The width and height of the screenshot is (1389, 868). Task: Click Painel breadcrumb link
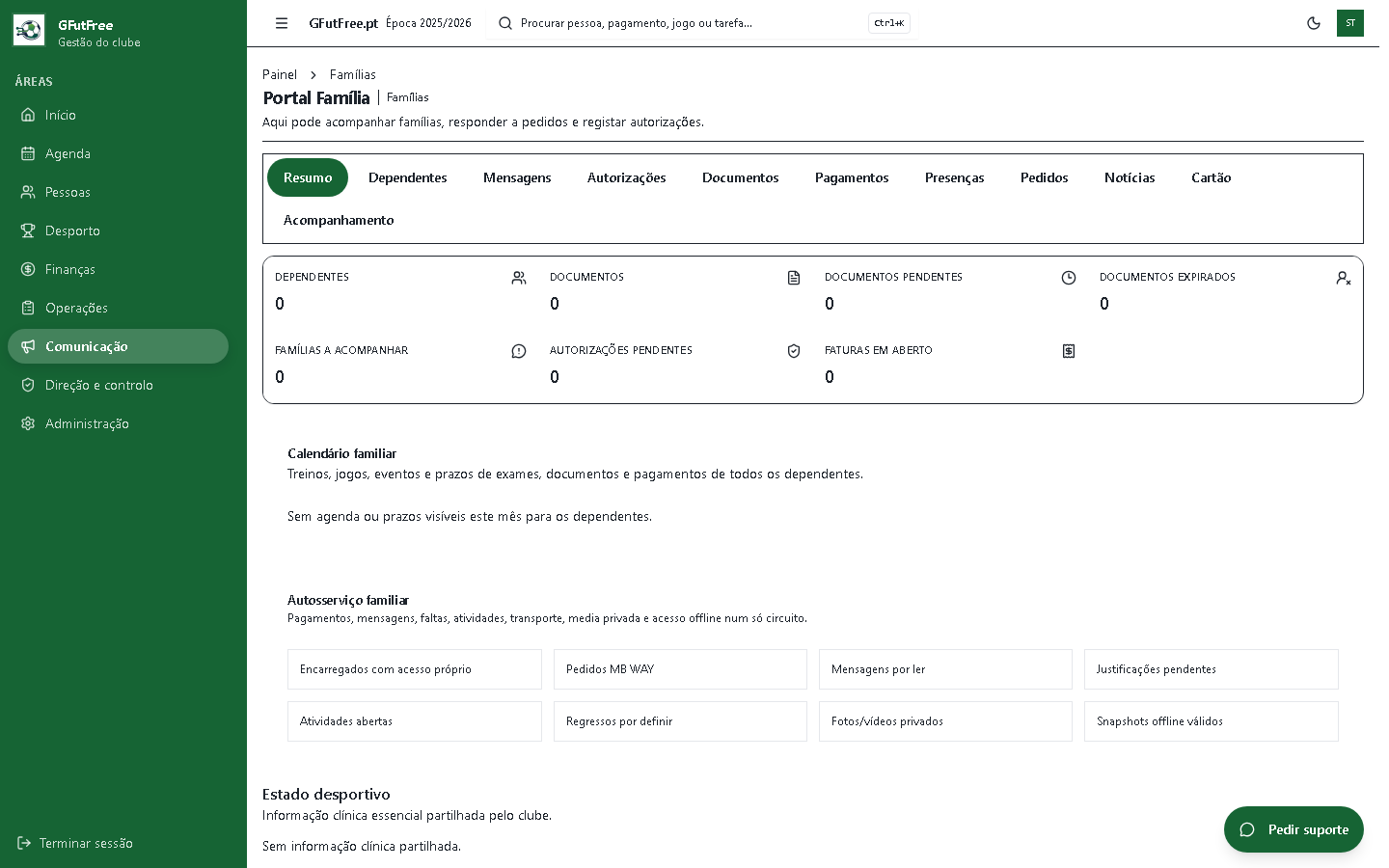(280, 74)
